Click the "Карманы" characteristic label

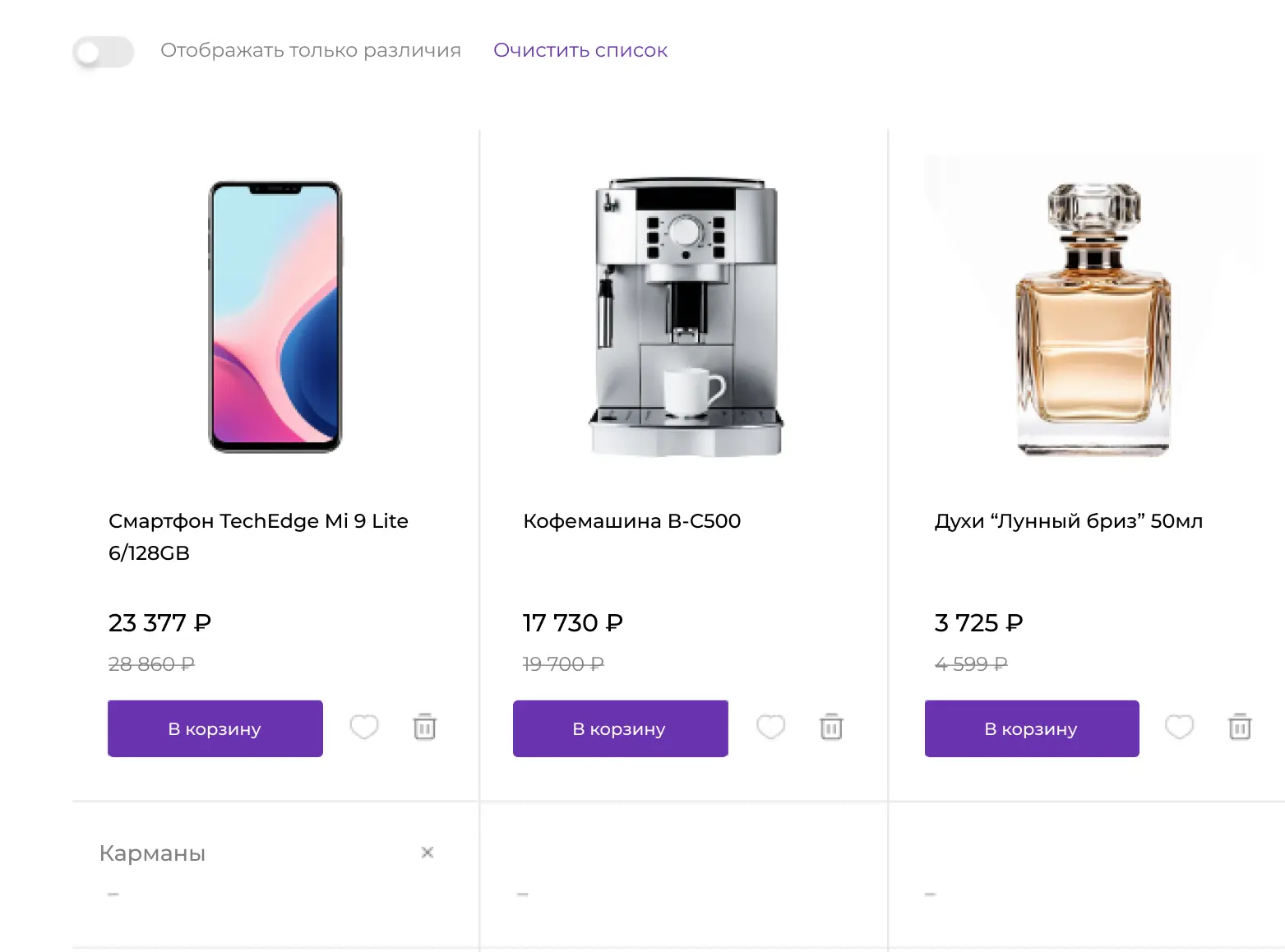(152, 853)
